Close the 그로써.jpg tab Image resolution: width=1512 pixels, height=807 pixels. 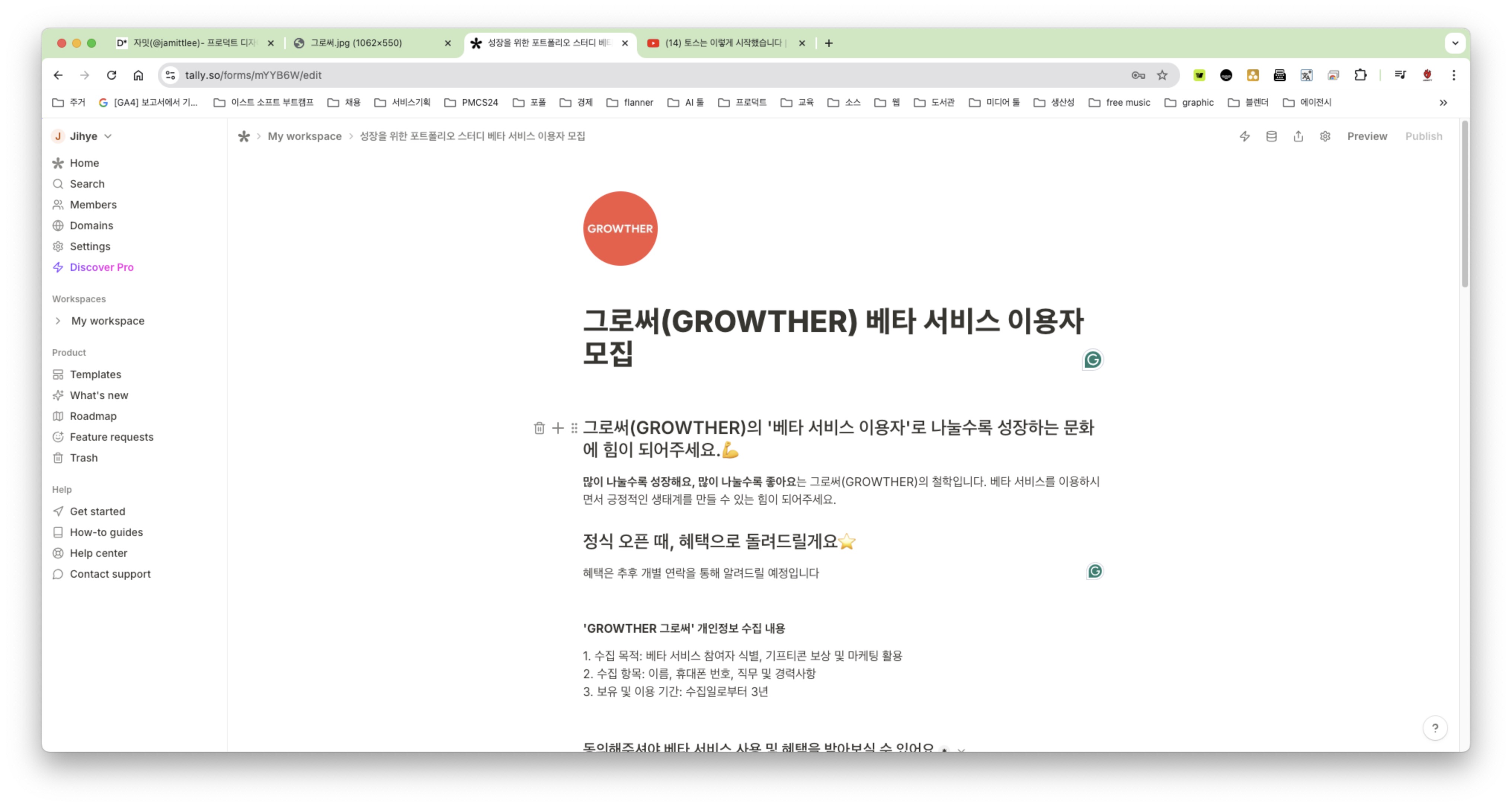coord(448,43)
